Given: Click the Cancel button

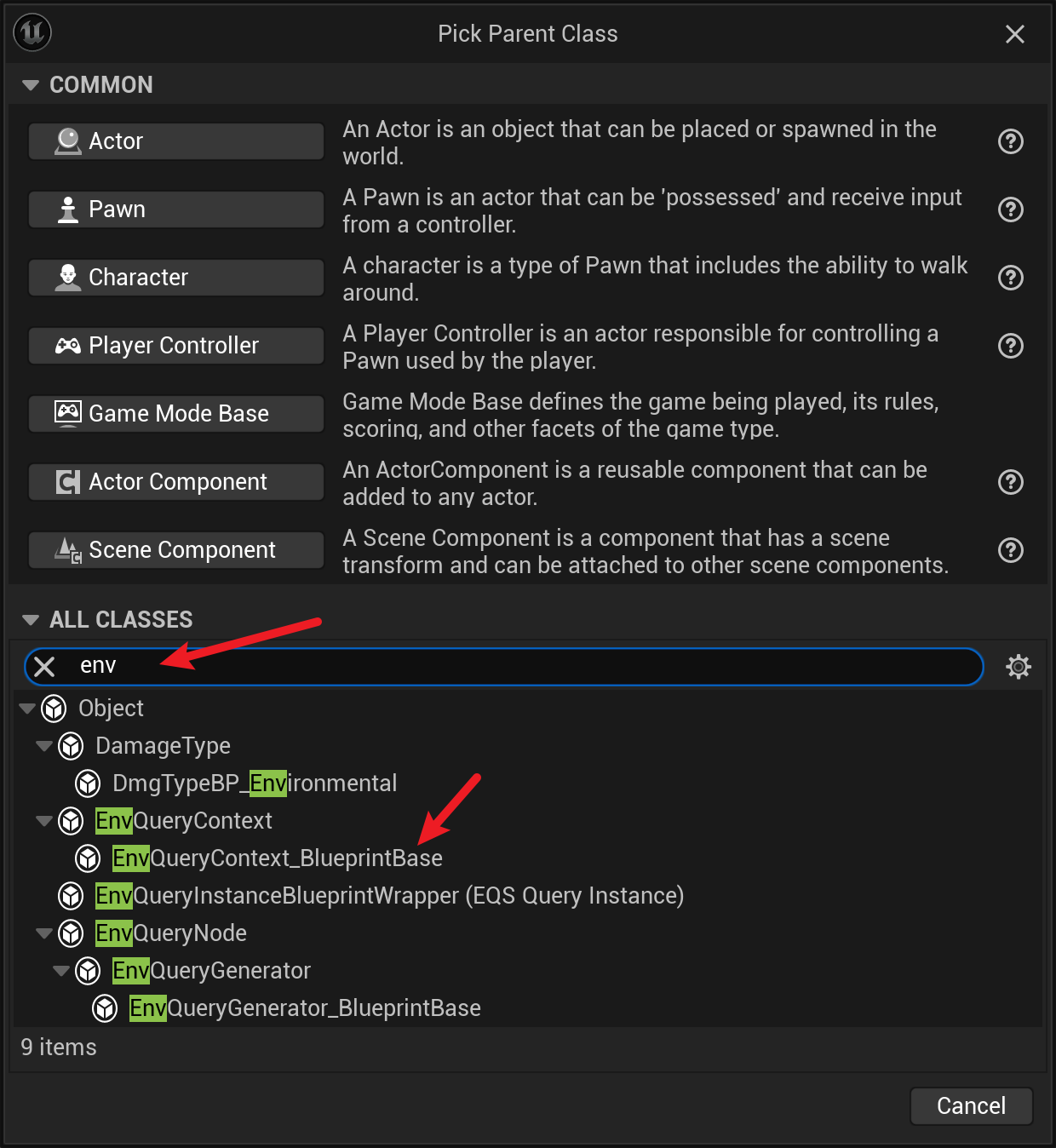Looking at the screenshot, I should click(971, 1105).
